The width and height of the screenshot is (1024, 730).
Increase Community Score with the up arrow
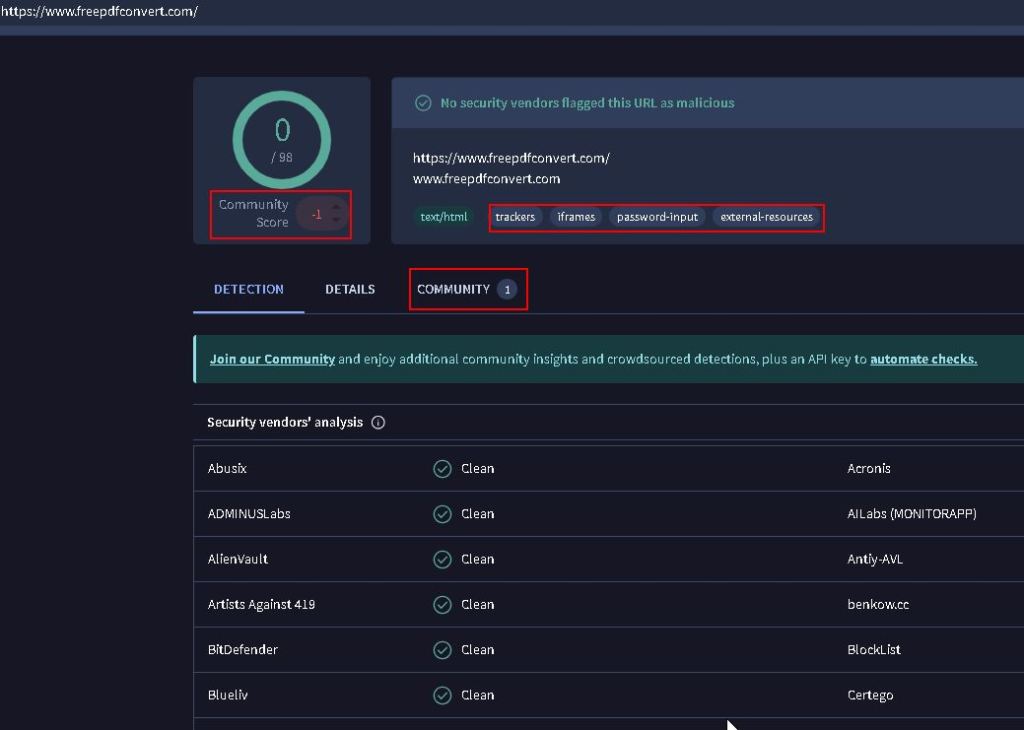click(x=336, y=207)
